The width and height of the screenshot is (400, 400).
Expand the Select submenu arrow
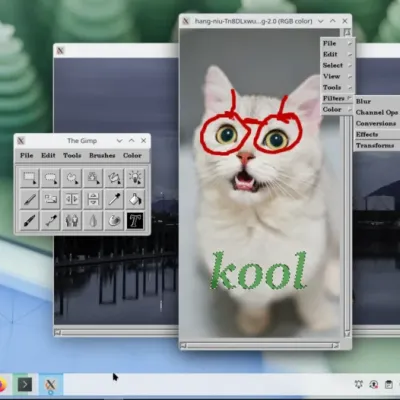(349, 65)
